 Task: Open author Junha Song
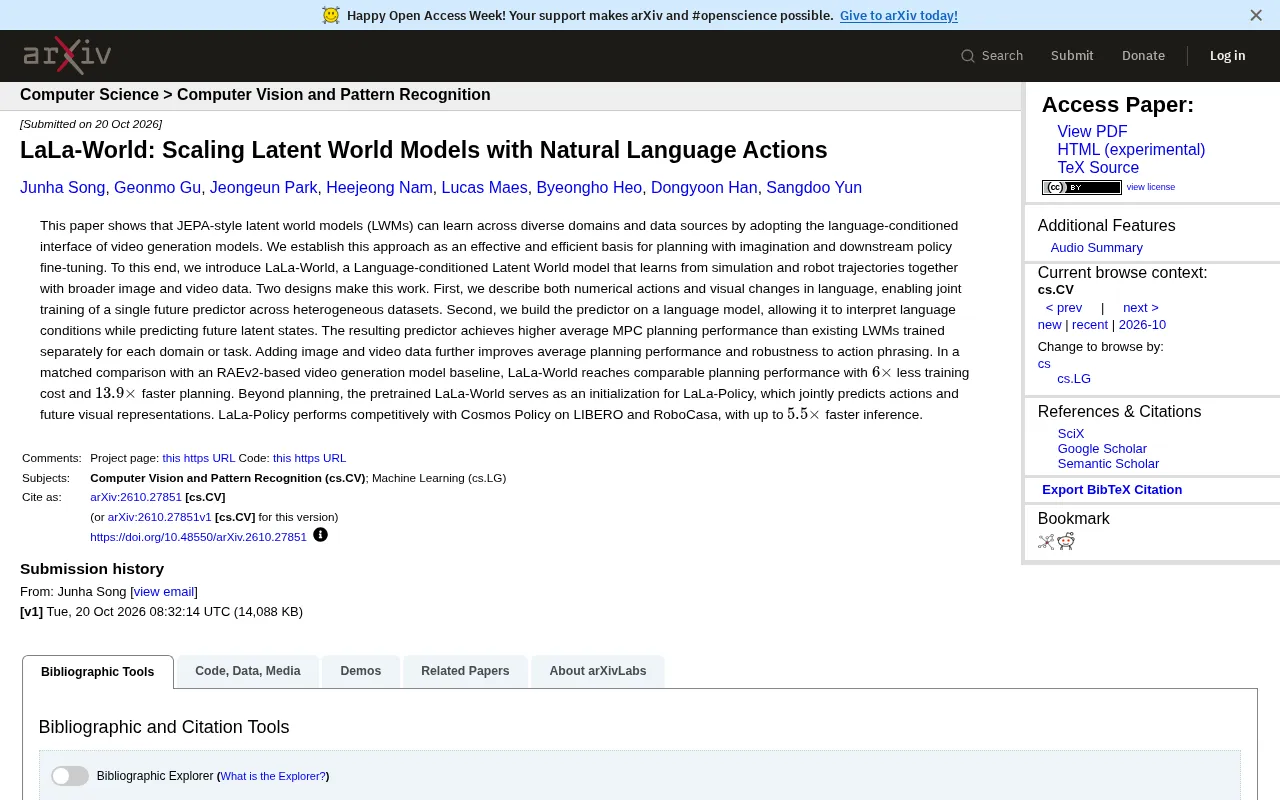62,188
